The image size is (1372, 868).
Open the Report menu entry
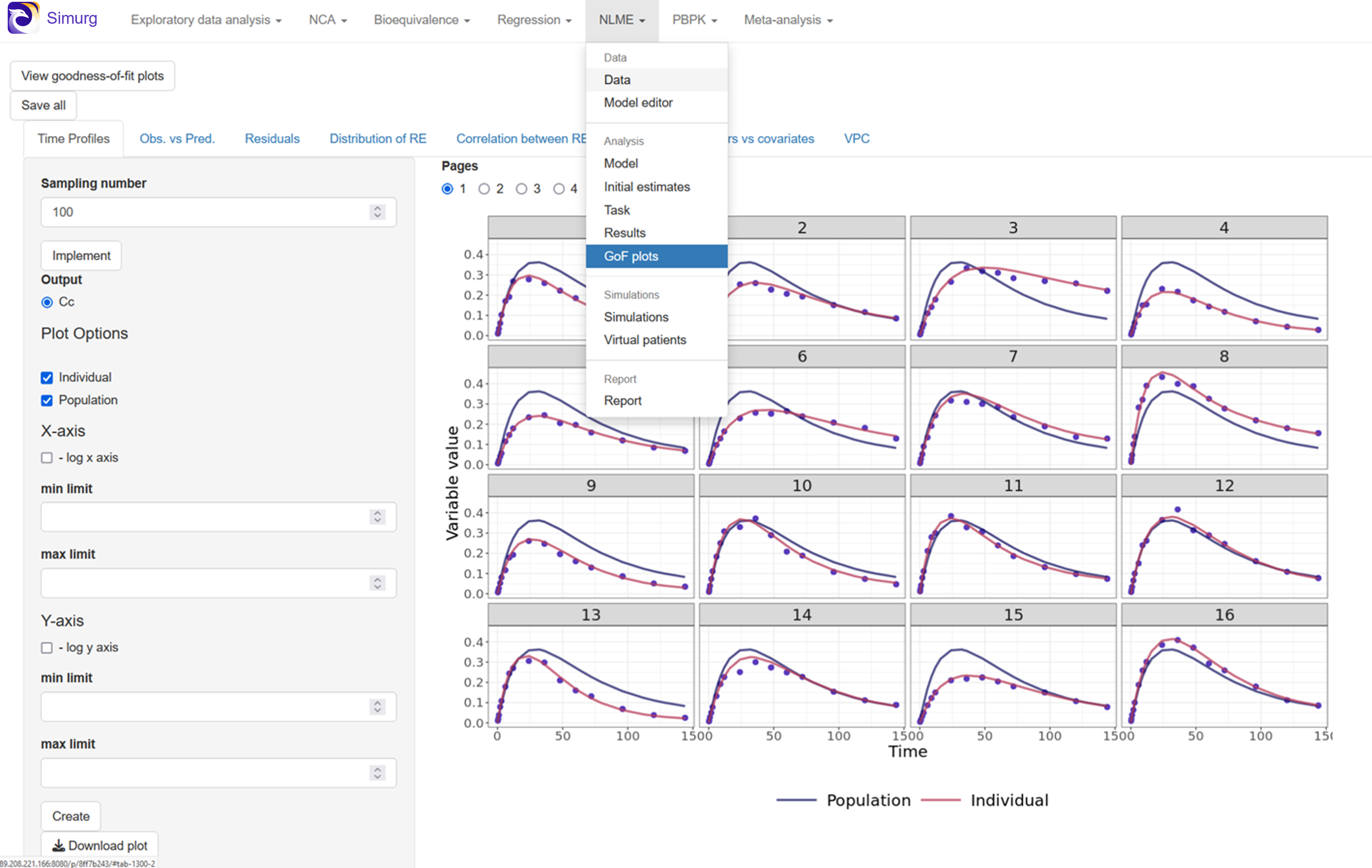(x=657, y=401)
